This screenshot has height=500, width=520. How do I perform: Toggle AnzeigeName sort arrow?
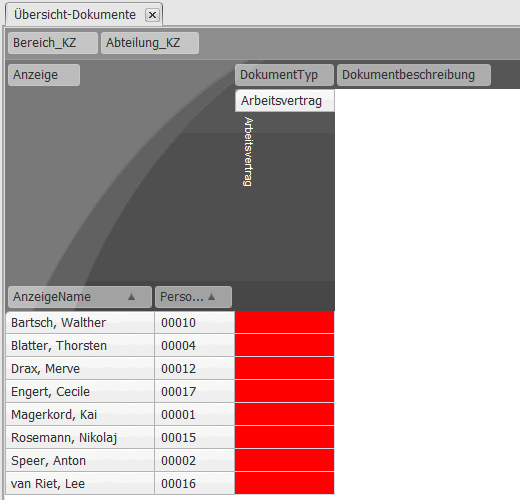click(132, 296)
